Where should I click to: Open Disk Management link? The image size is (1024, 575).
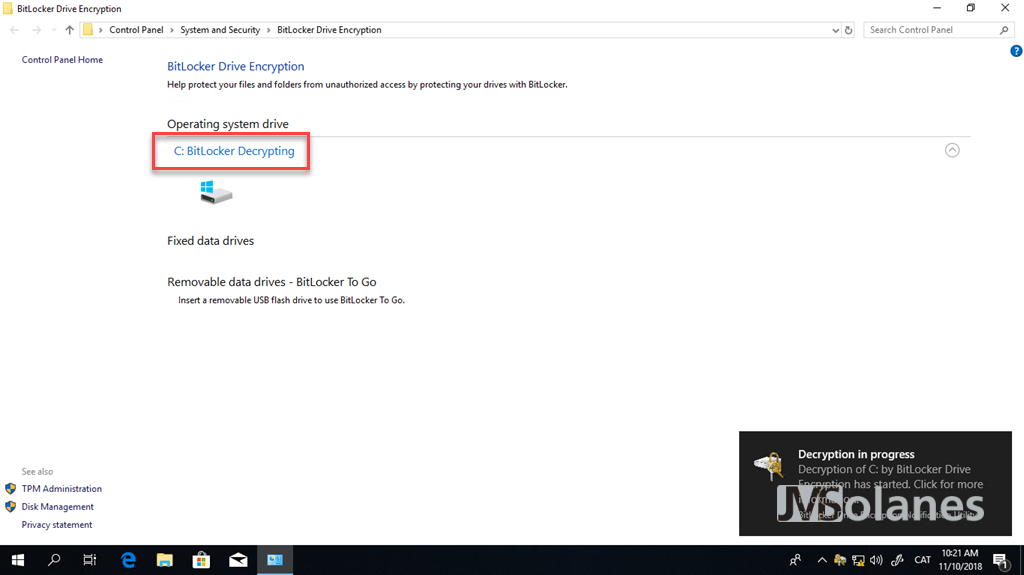tap(57, 506)
